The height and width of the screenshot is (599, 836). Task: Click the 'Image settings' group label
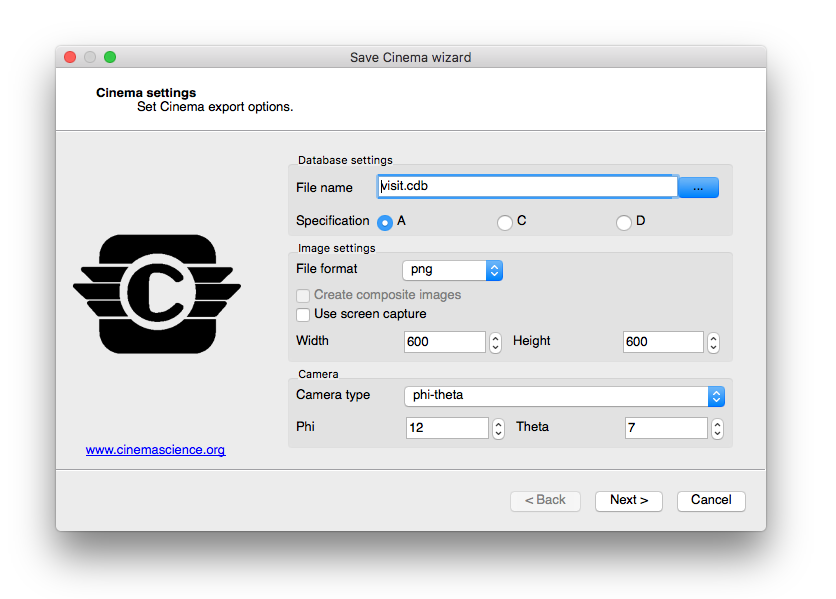coord(336,248)
